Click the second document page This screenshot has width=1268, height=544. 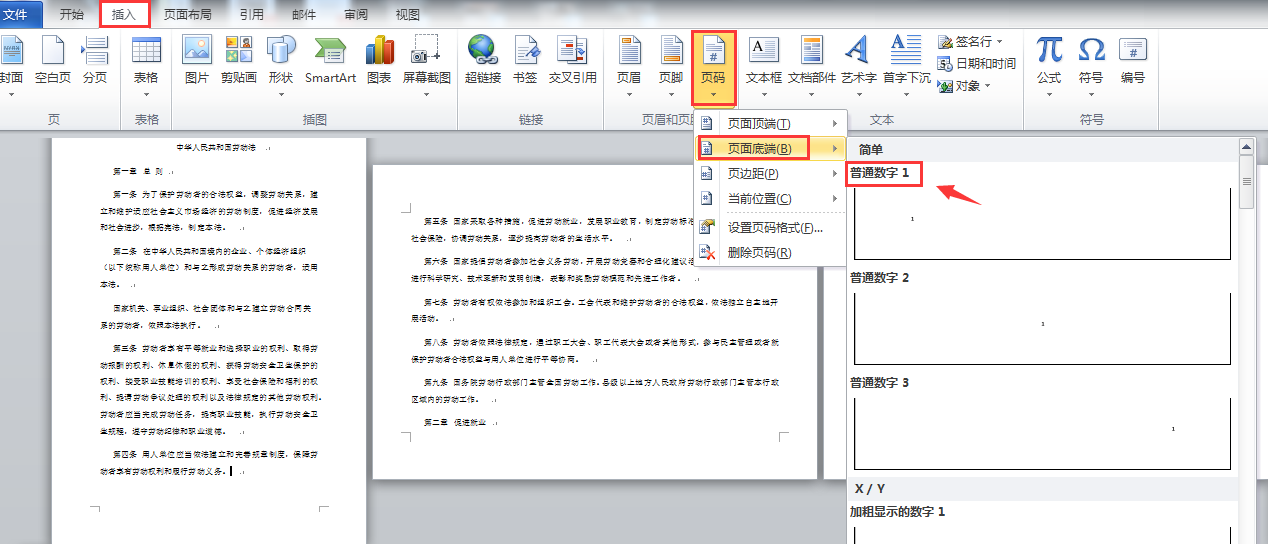coord(595,322)
